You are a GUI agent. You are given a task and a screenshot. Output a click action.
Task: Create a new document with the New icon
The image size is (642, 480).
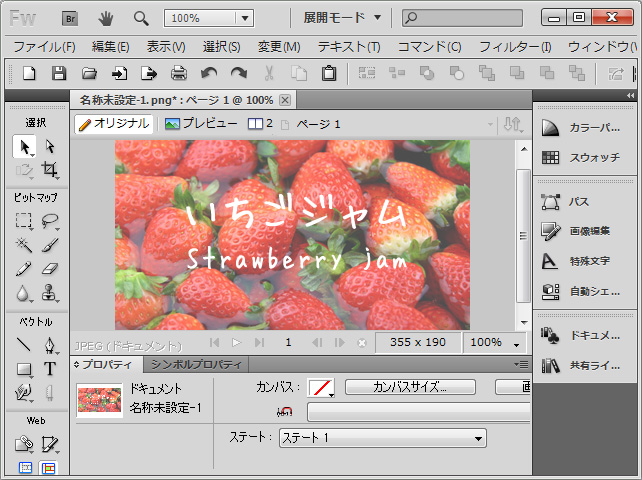point(29,74)
